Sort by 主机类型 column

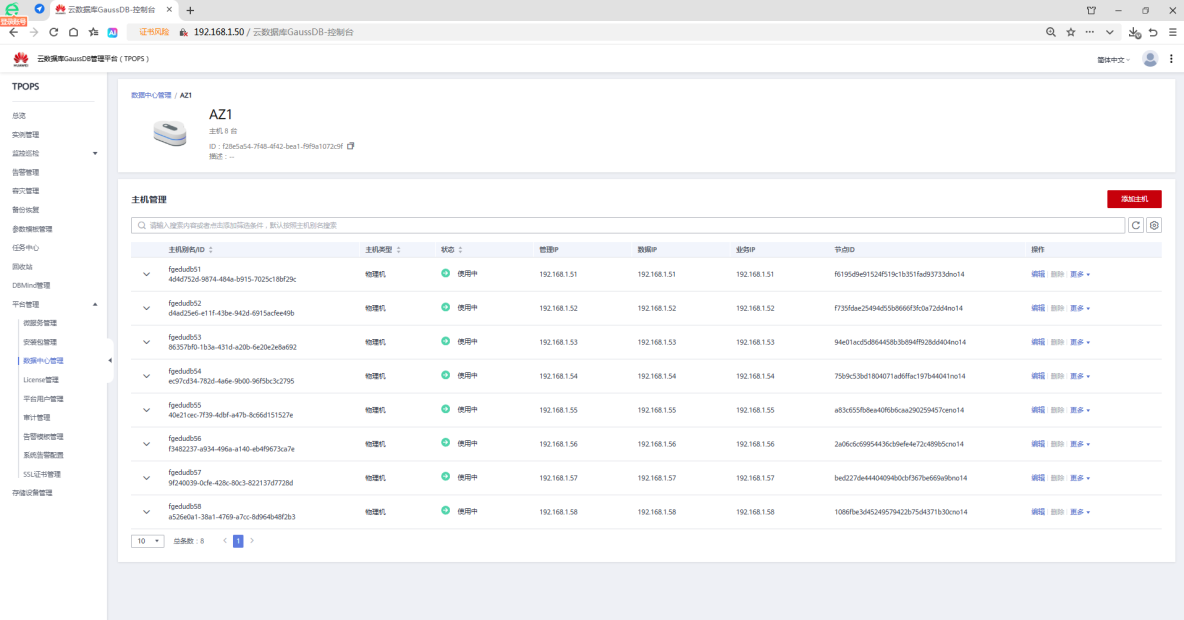[x=399, y=249]
